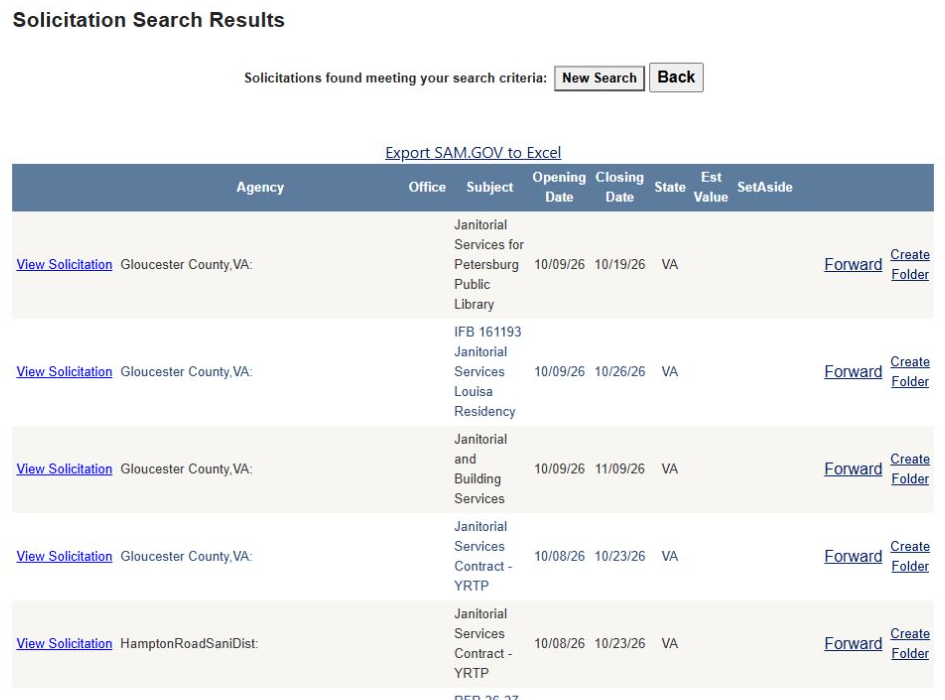
Task: Click the New Search button
Action: 599,78
